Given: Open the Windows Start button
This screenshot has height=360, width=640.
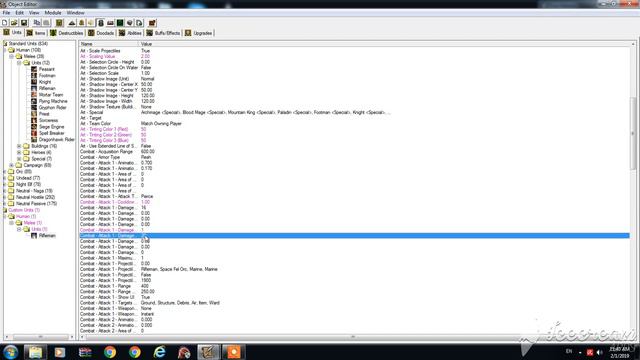Looking at the screenshot, I should tap(10, 352).
